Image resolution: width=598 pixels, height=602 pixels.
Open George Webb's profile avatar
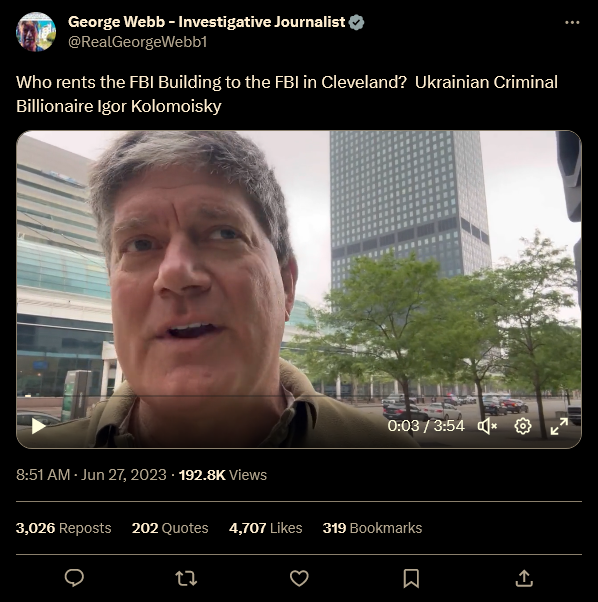coord(36,32)
